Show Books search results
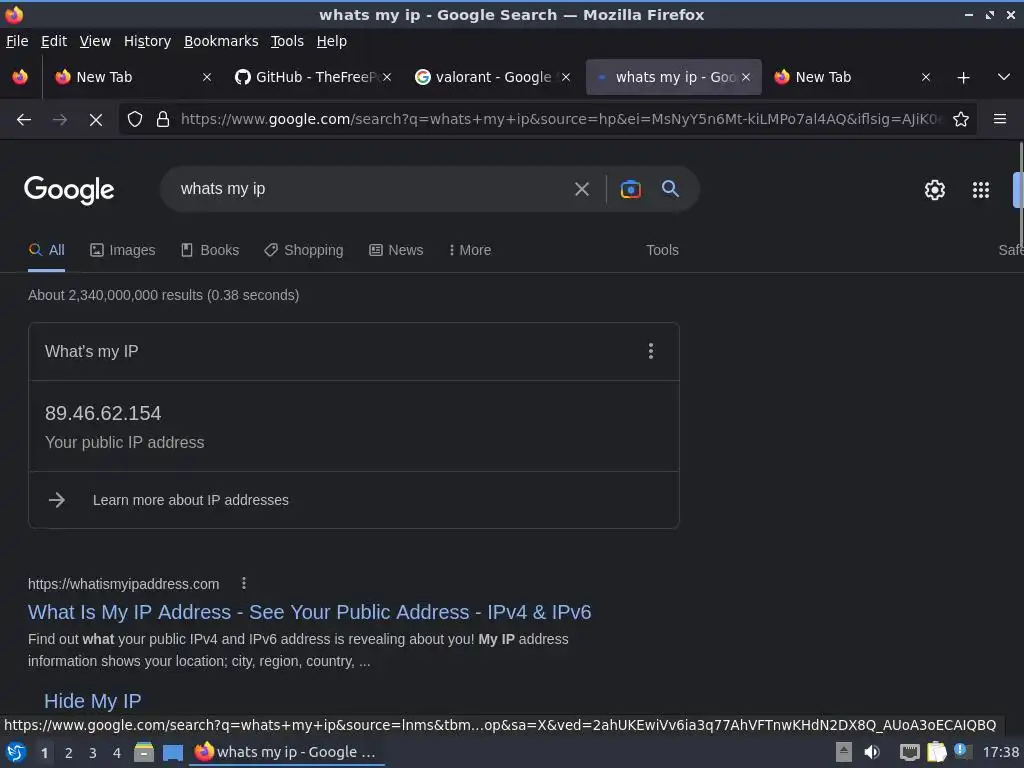Image resolution: width=1024 pixels, height=768 pixels. (x=210, y=250)
